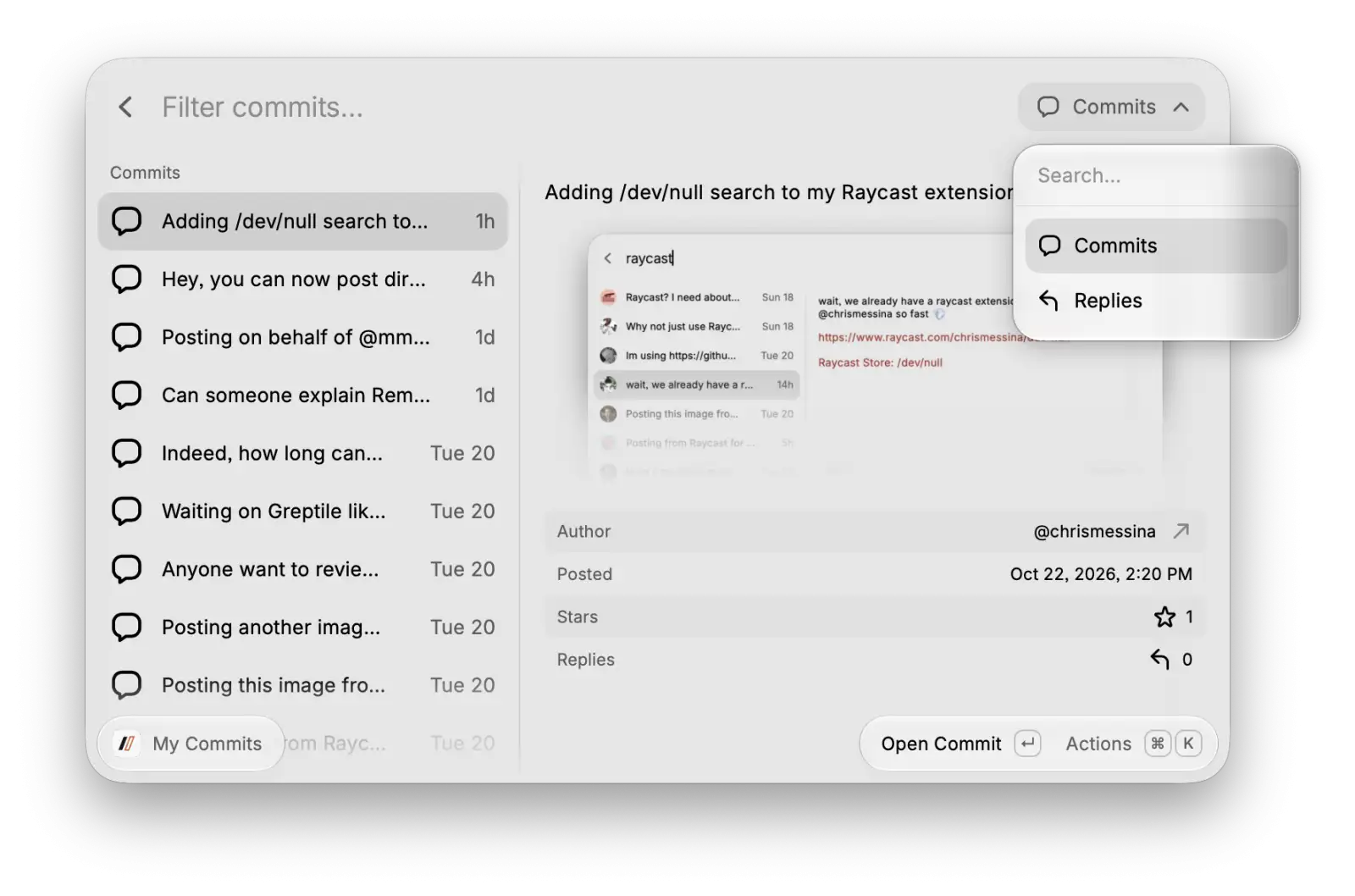Click speech bubble icon of 'Indeed, how long' row

[127, 453]
